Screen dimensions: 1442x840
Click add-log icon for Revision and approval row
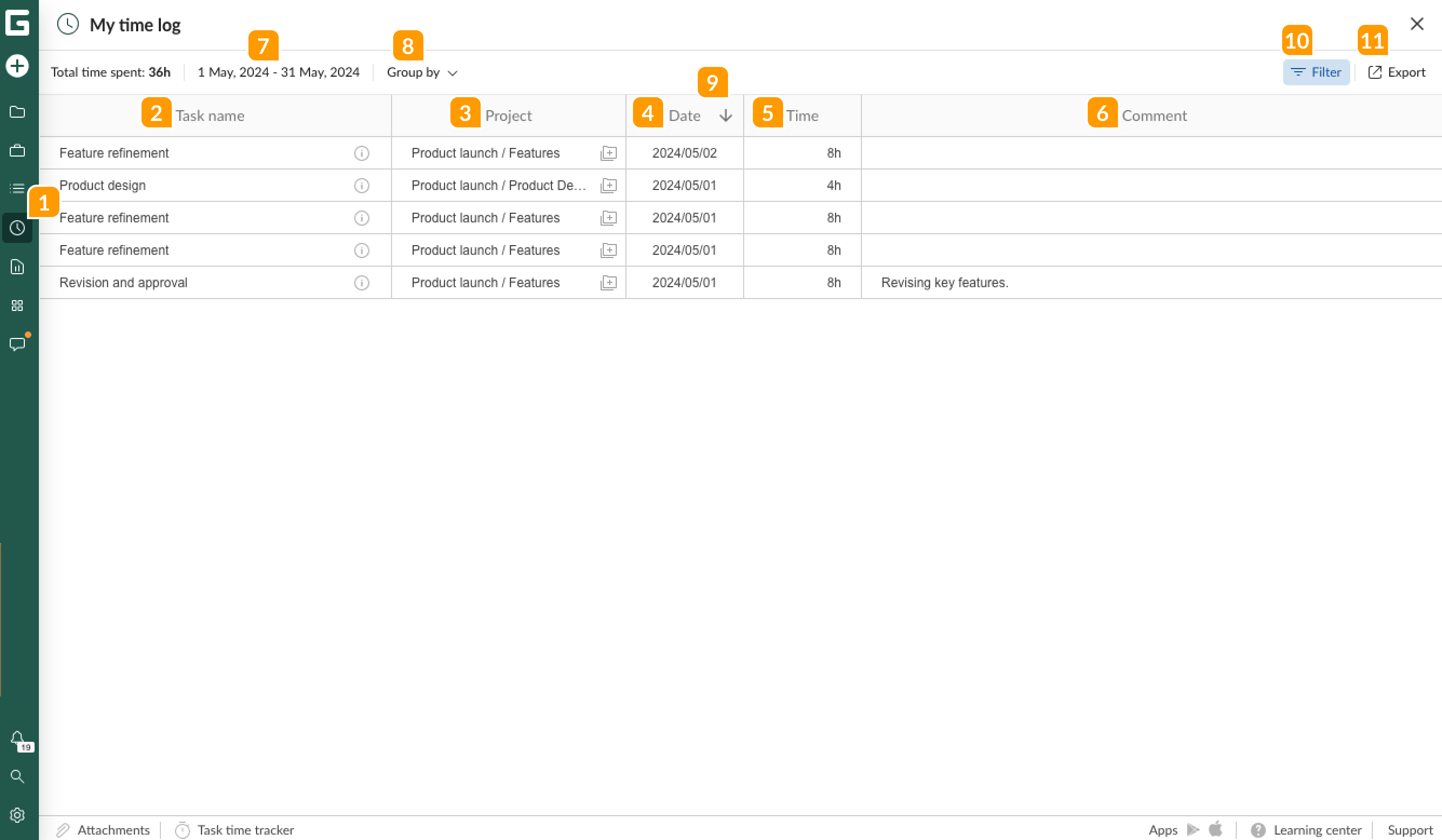pyautogui.click(x=608, y=283)
